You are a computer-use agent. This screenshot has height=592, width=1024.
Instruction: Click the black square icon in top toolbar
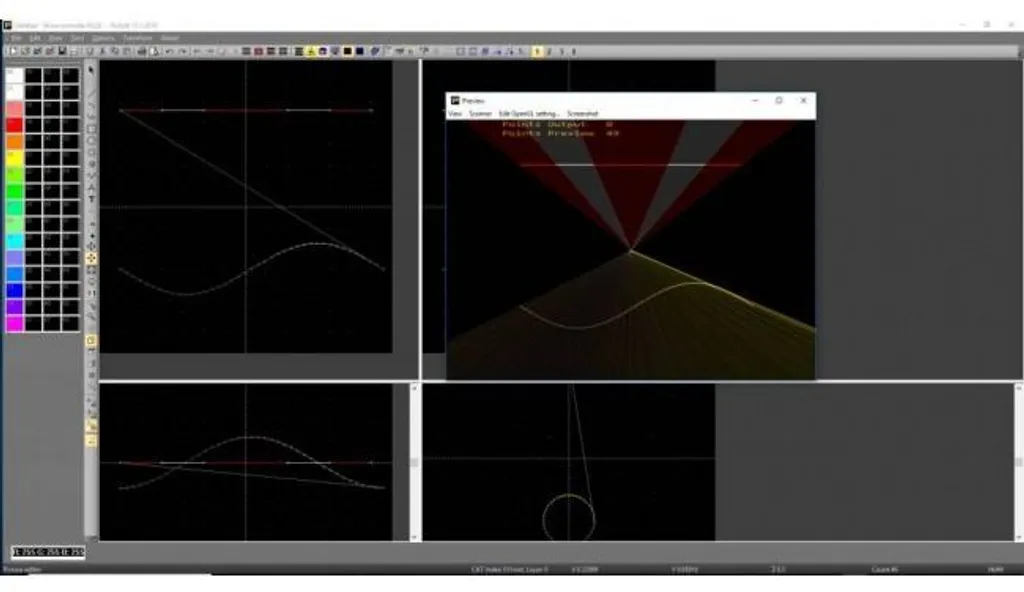tap(347, 51)
